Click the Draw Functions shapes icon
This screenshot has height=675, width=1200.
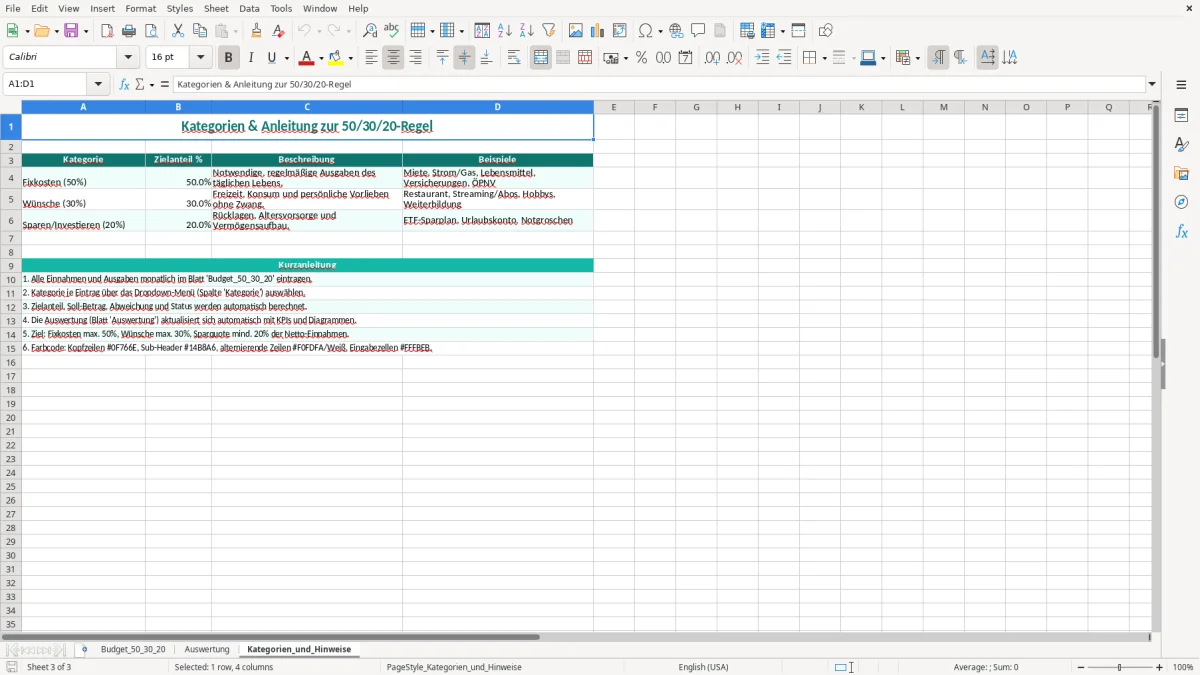(x=825, y=31)
